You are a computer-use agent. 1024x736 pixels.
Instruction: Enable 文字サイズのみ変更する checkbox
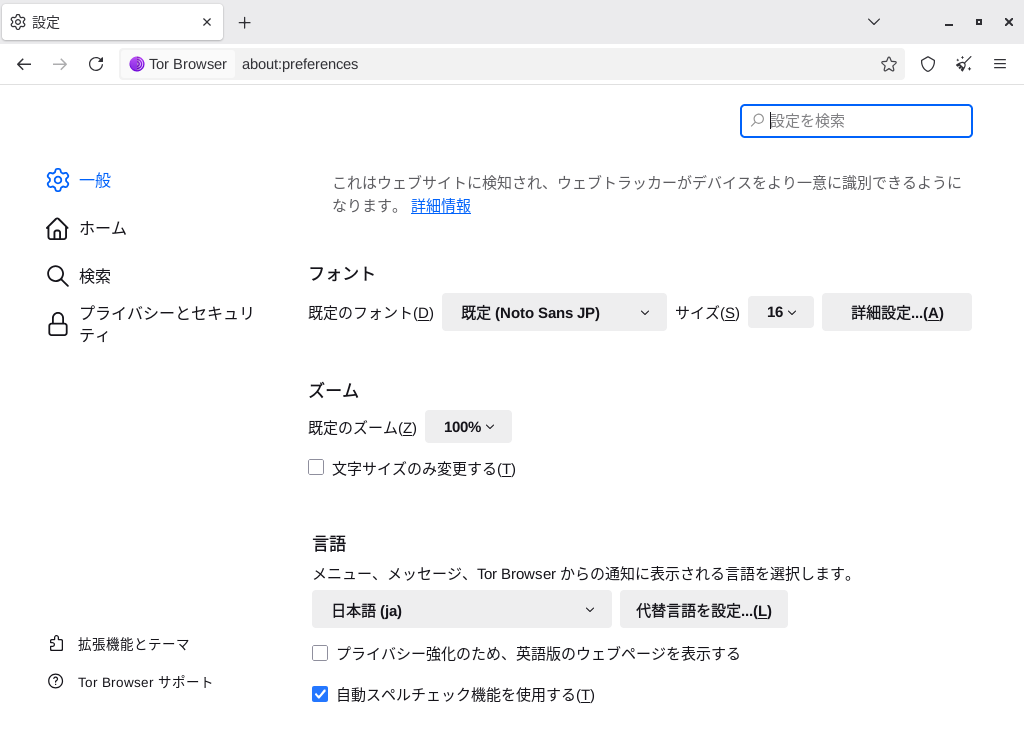click(316, 467)
